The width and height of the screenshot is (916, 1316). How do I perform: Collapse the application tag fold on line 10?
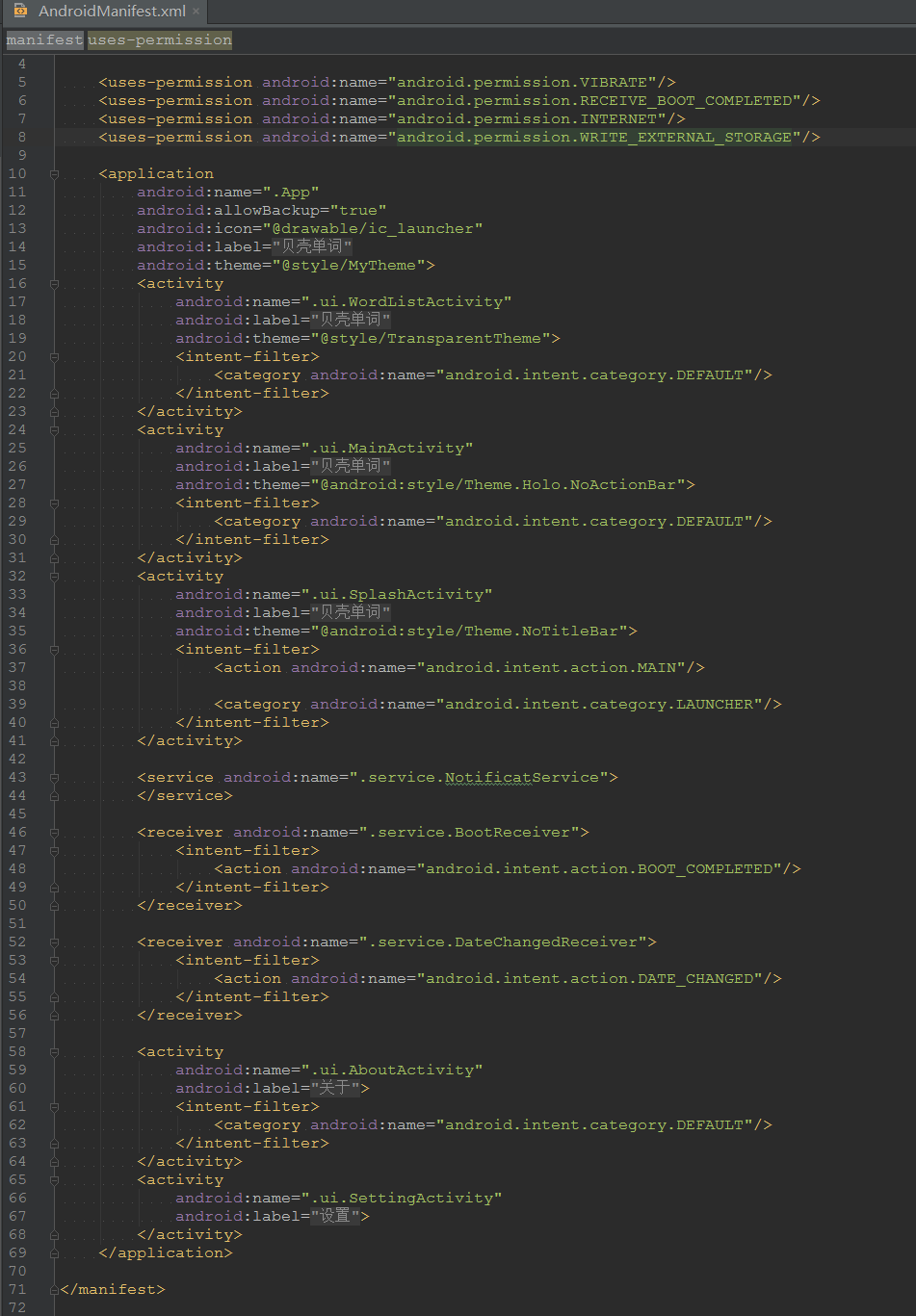[54, 174]
